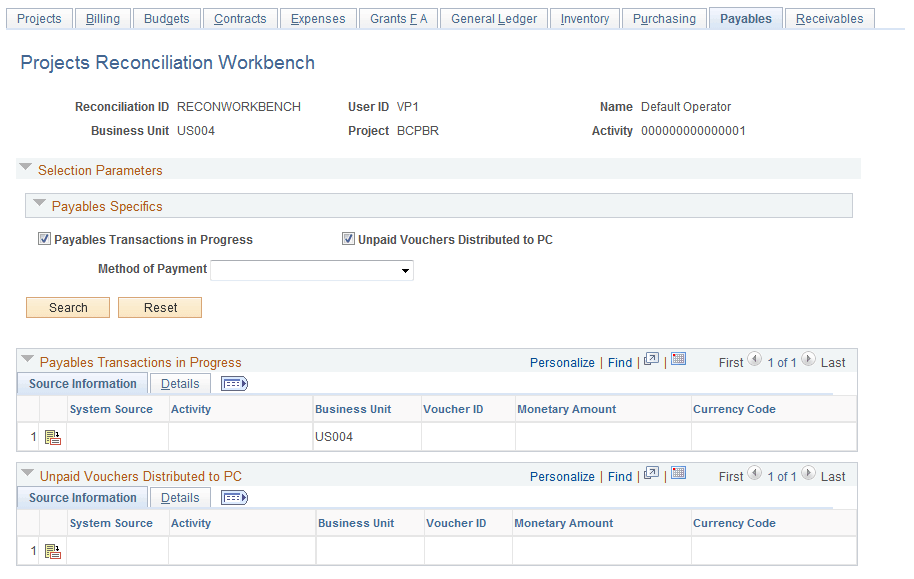The height and width of the screenshot is (579, 914).
Task: Click the Search button
Action: (67, 307)
